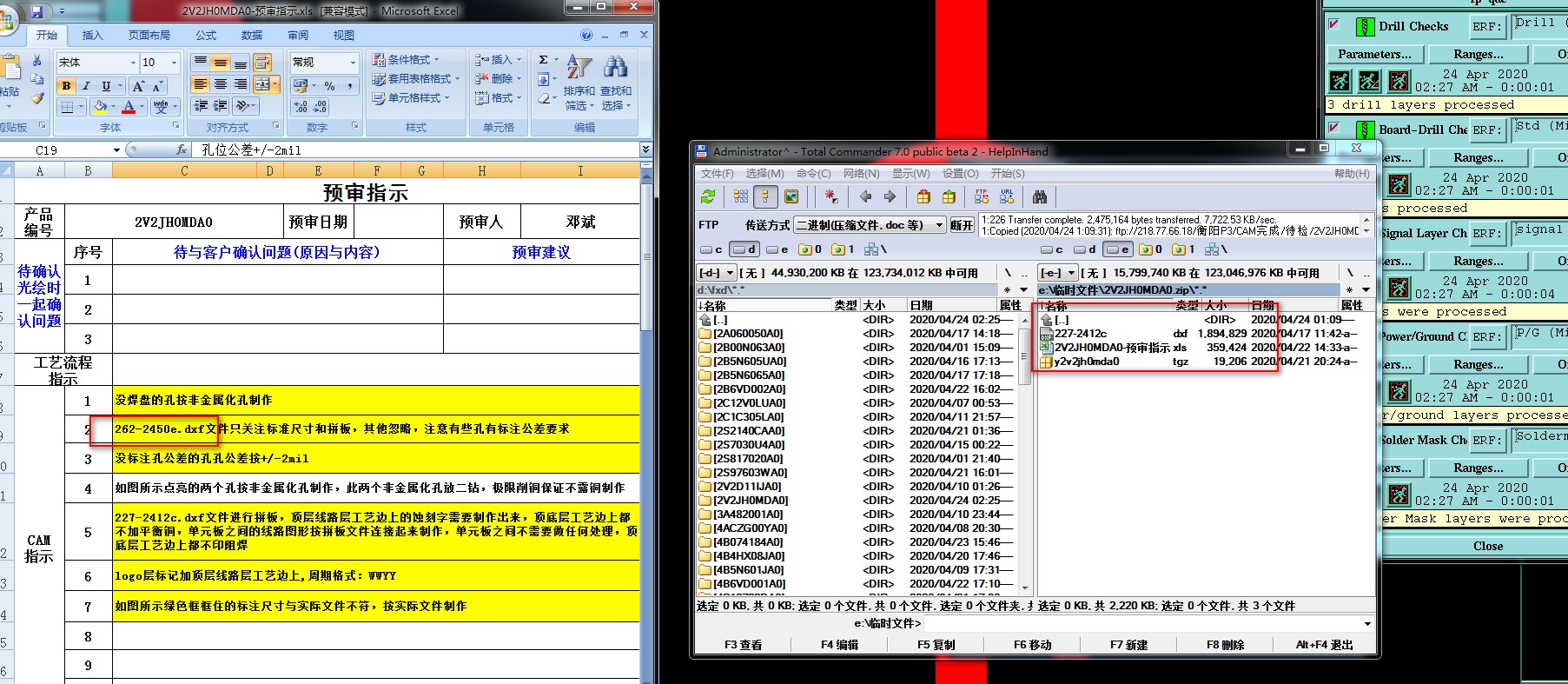
Task: Apply the yellow fill color bucket
Action: 100,106
